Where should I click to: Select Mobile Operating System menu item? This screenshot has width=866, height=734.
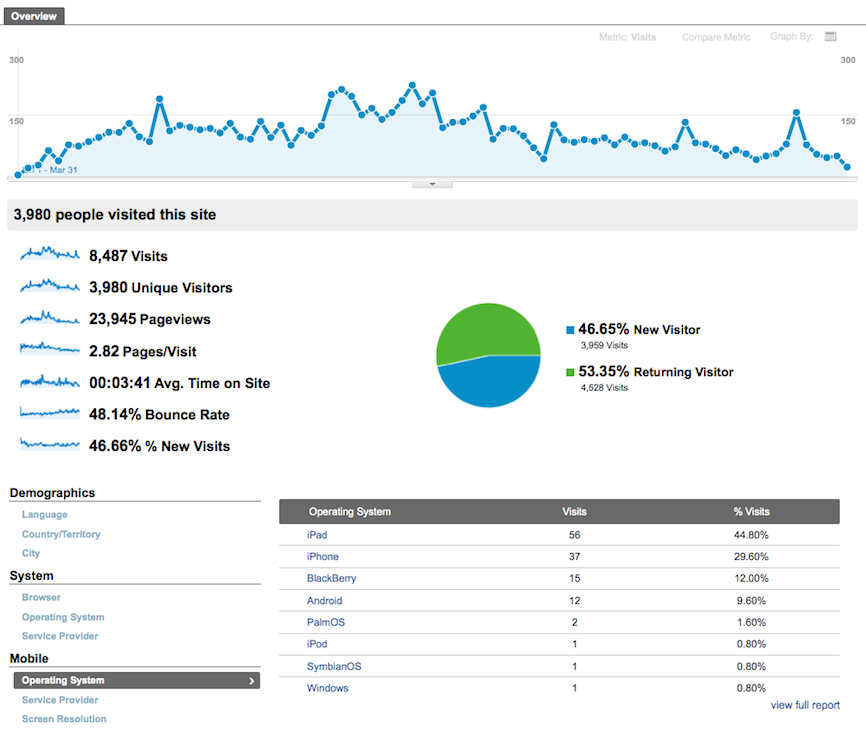click(x=136, y=680)
